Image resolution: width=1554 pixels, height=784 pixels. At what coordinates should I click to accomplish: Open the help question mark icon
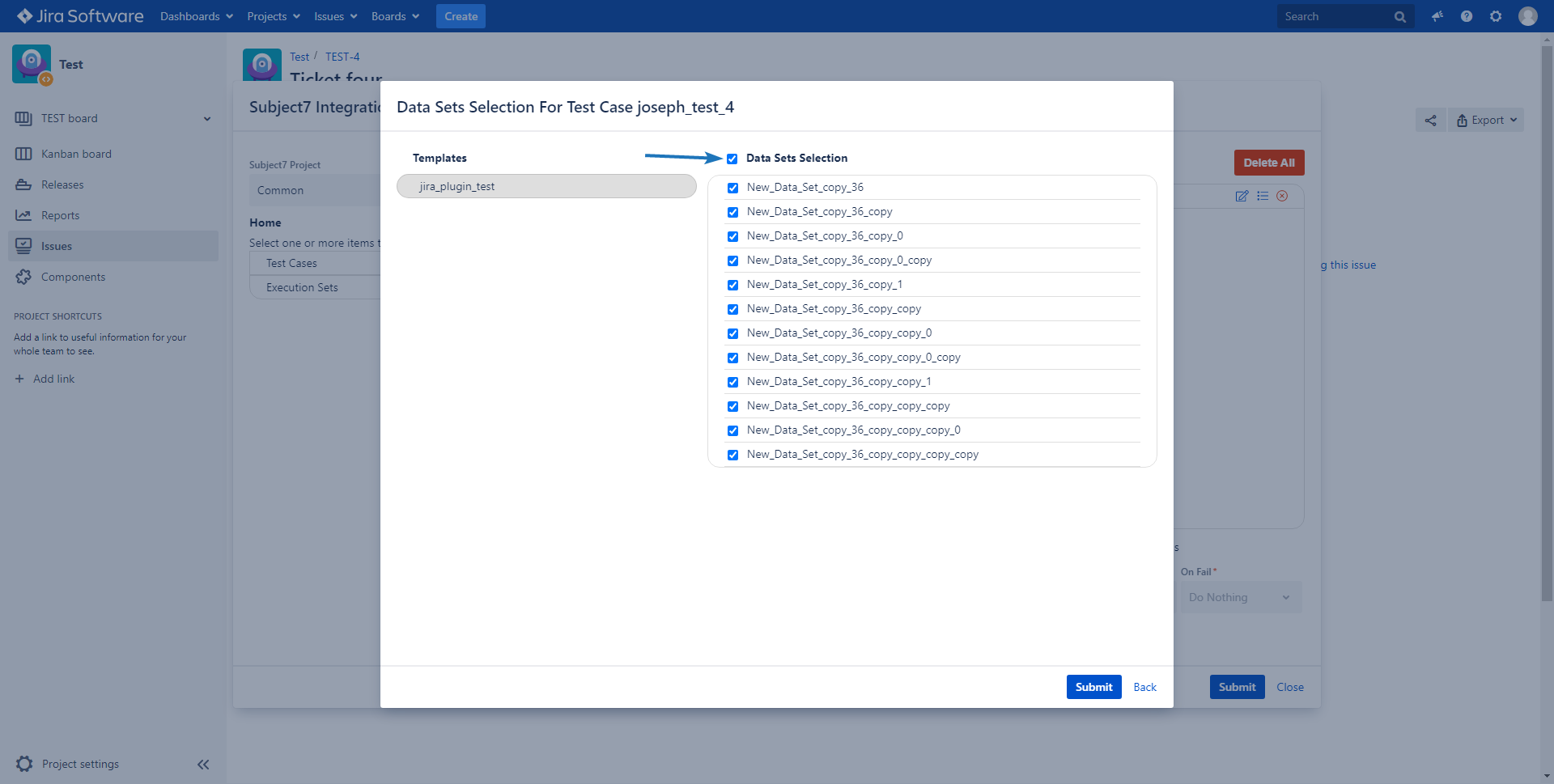click(x=1467, y=16)
